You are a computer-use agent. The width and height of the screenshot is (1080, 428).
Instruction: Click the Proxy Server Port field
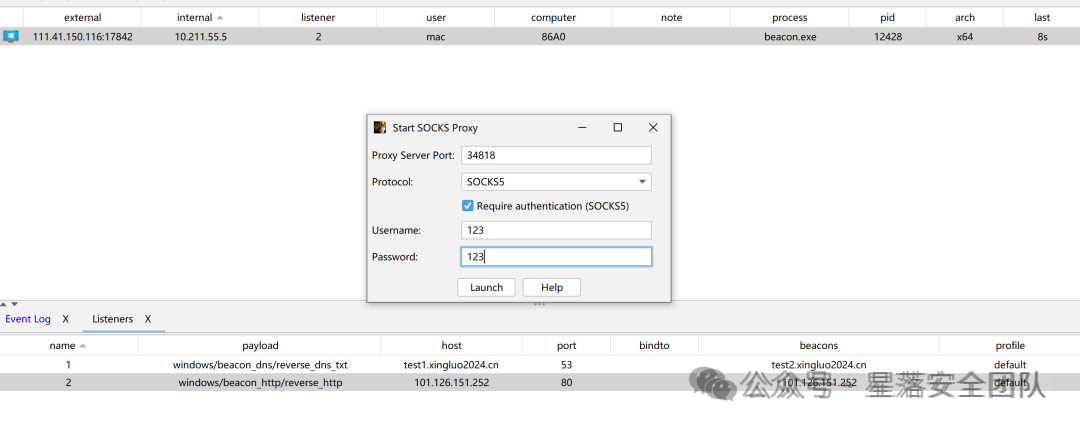(x=556, y=156)
